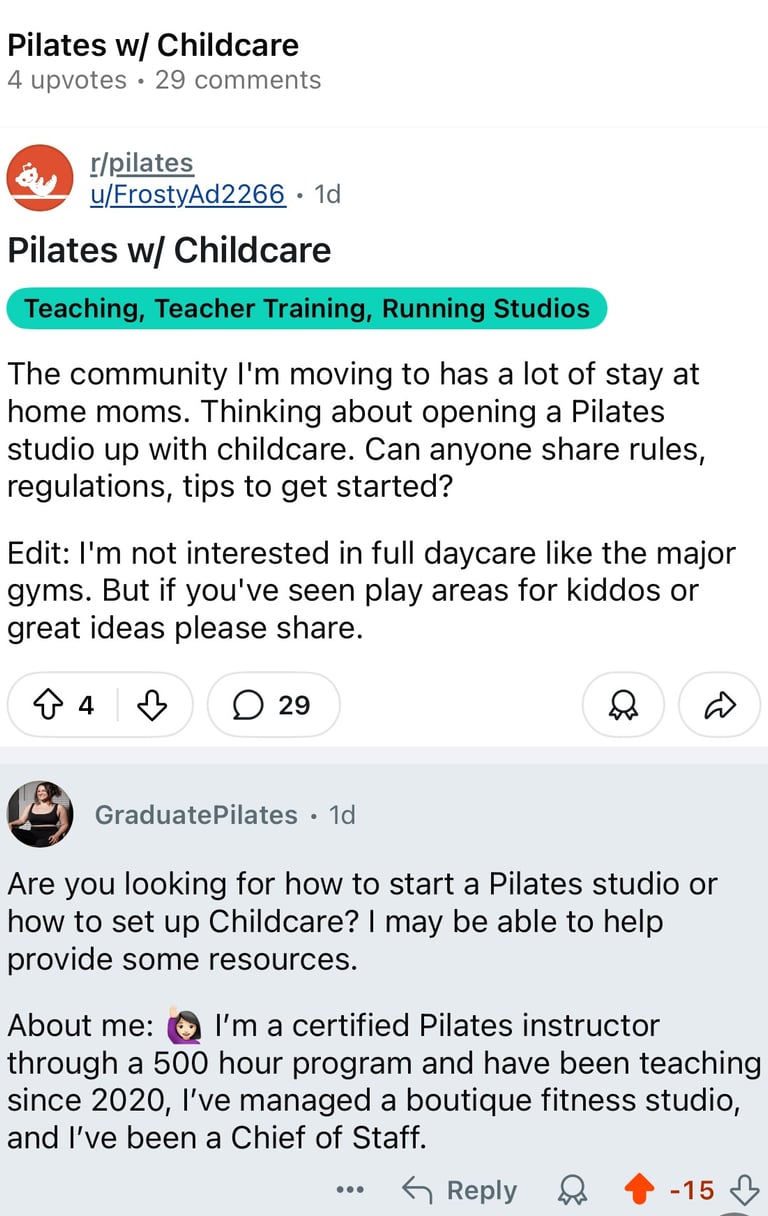768x1216 pixels.
Task: Tap the header title Pilates w/ Childcare
Action: (x=153, y=45)
